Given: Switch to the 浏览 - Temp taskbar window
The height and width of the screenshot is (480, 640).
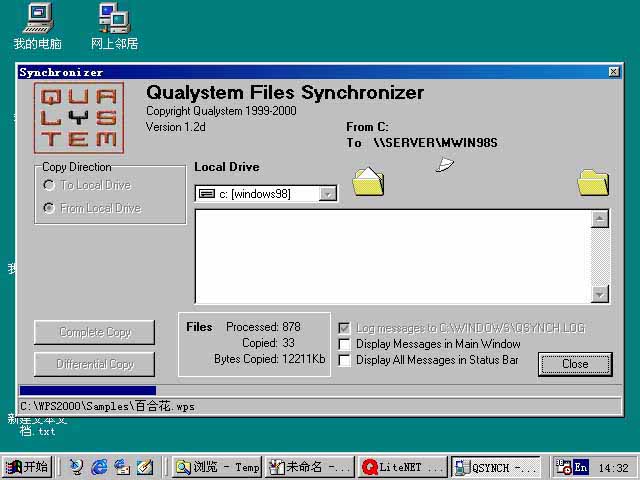Looking at the screenshot, I should (x=217, y=467).
